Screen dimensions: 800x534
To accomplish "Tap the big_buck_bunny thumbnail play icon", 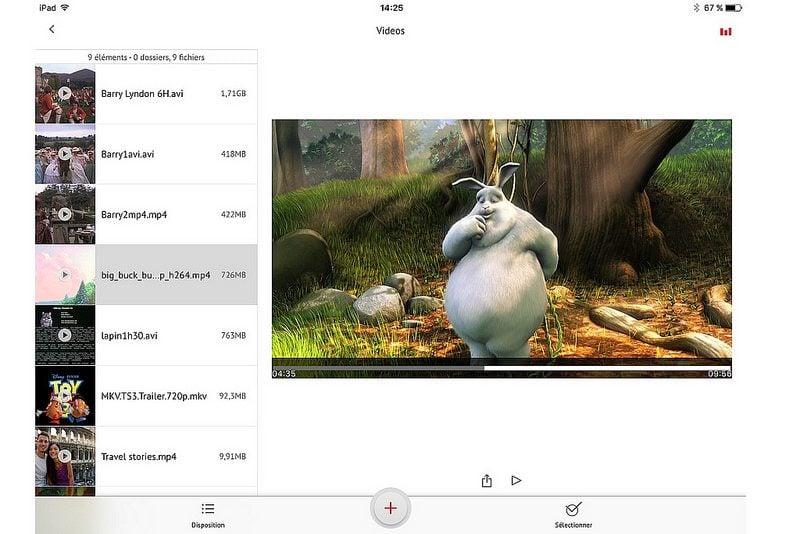I will coord(65,275).
